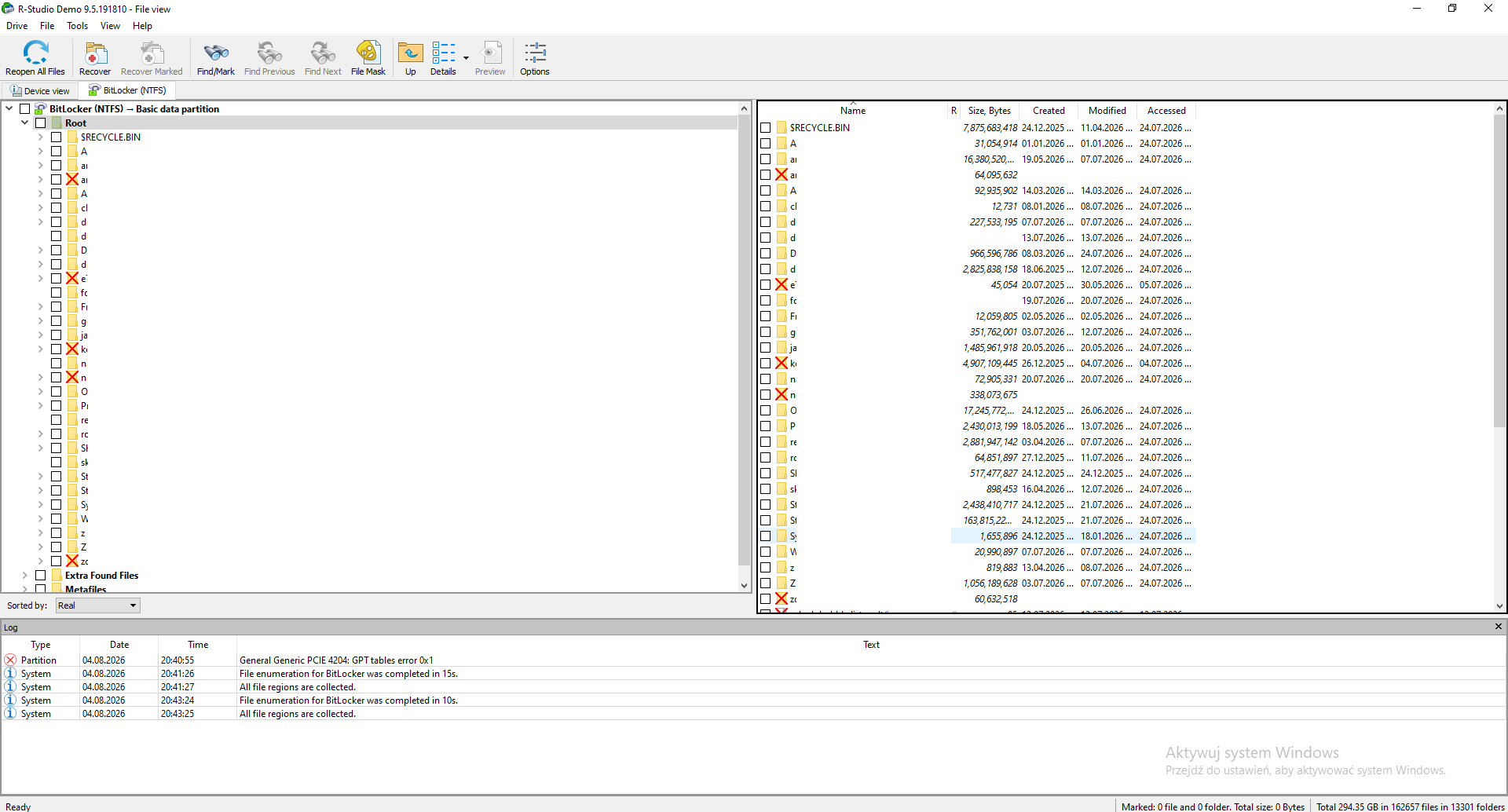Click the Preview toolbar icon
1508x812 pixels.
490,53
